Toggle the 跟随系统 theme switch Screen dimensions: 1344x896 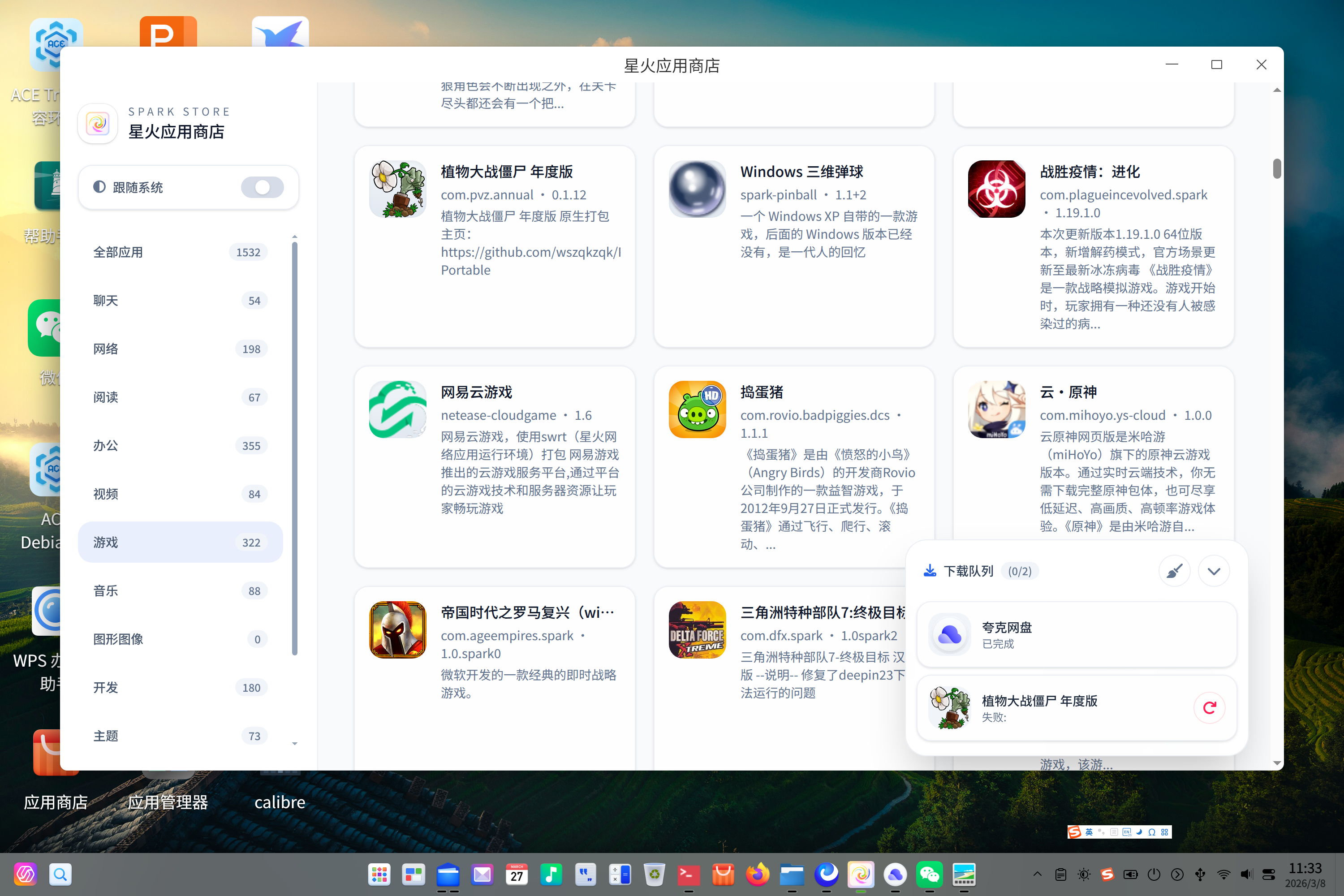pyautogui.click(x=262, y=187)
